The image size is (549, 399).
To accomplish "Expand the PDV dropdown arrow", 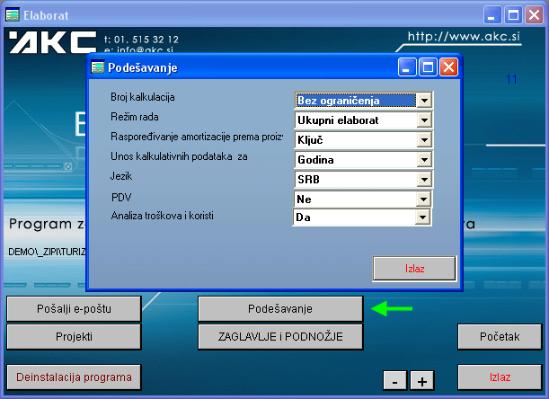I will pos(423,200).
